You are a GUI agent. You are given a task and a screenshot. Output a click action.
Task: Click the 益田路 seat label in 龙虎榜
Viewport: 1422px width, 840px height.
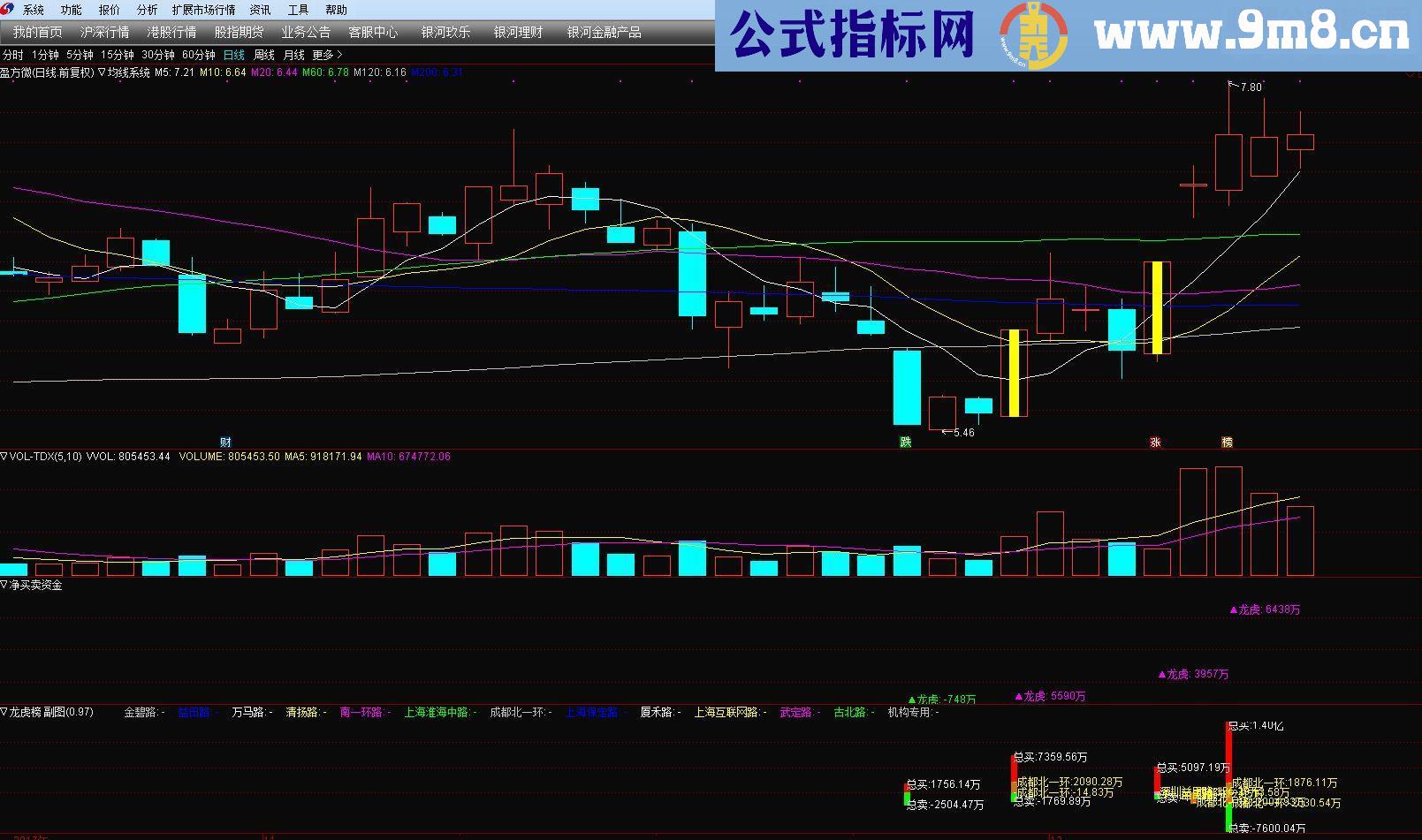[x=193, y=712]
